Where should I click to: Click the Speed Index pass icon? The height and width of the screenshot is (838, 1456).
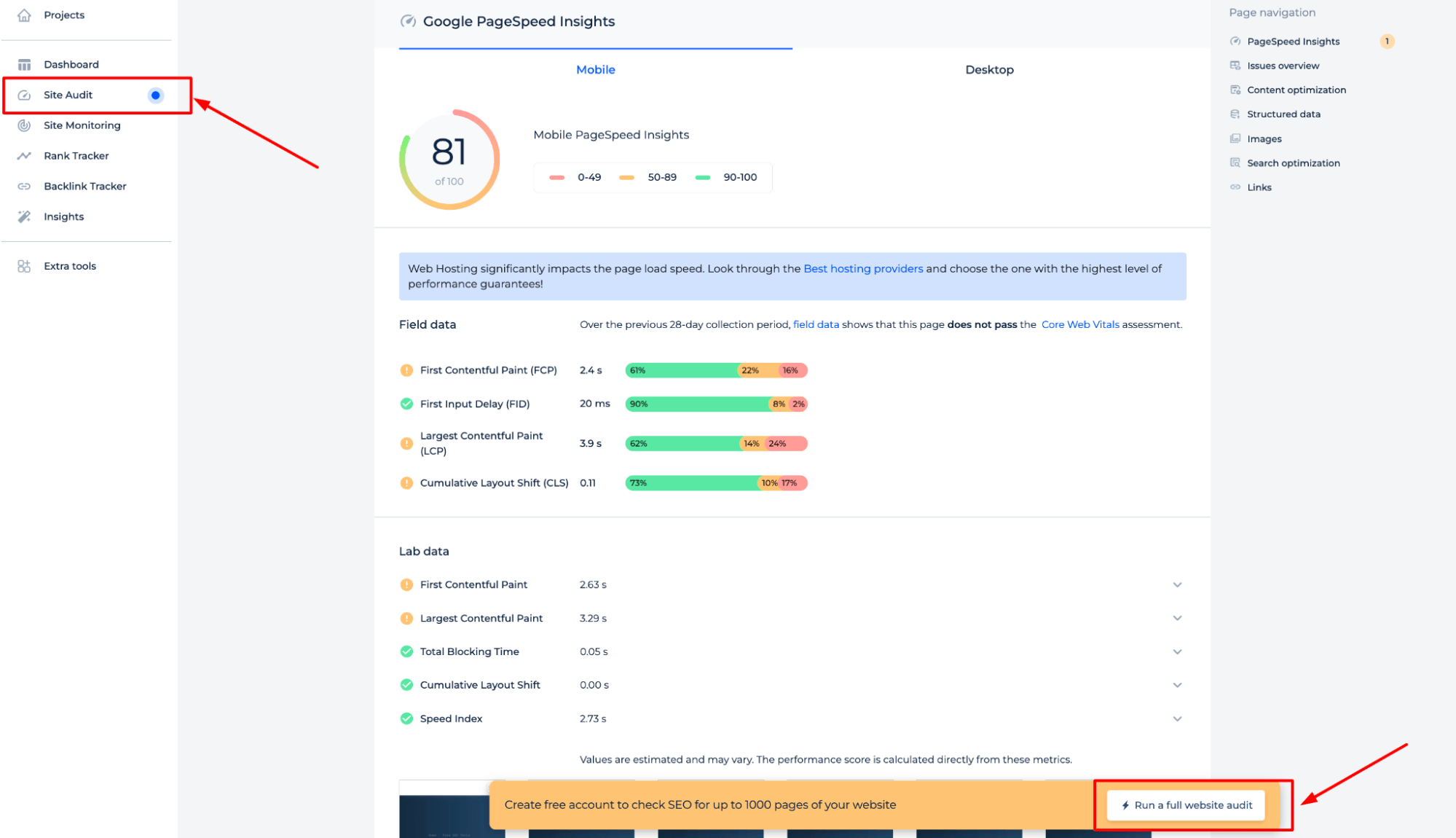(x=406, y=718)
